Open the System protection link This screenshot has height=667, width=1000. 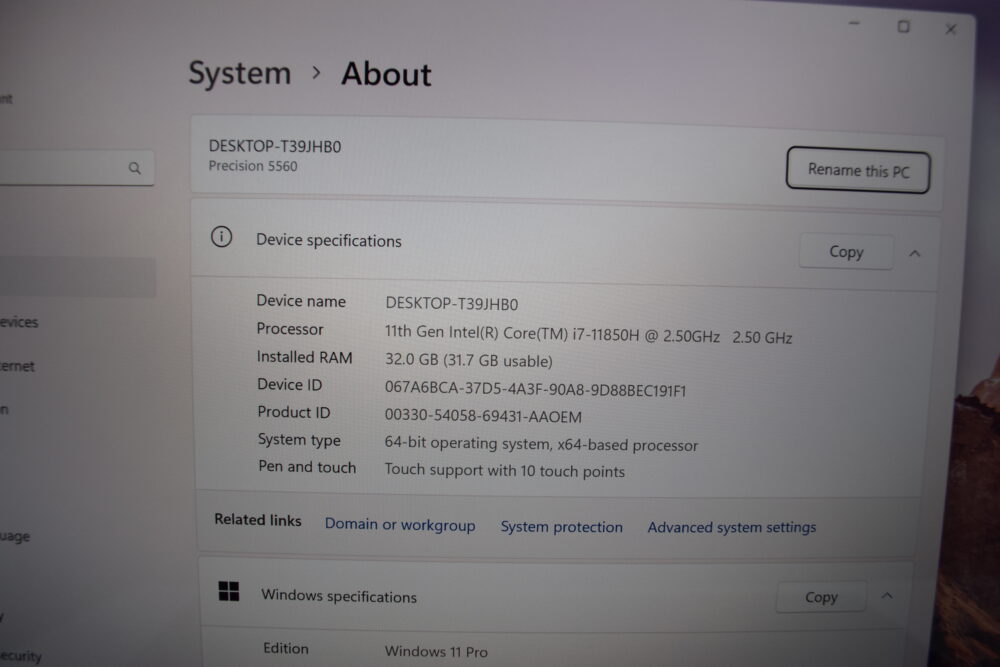click(x=561, y=527)
